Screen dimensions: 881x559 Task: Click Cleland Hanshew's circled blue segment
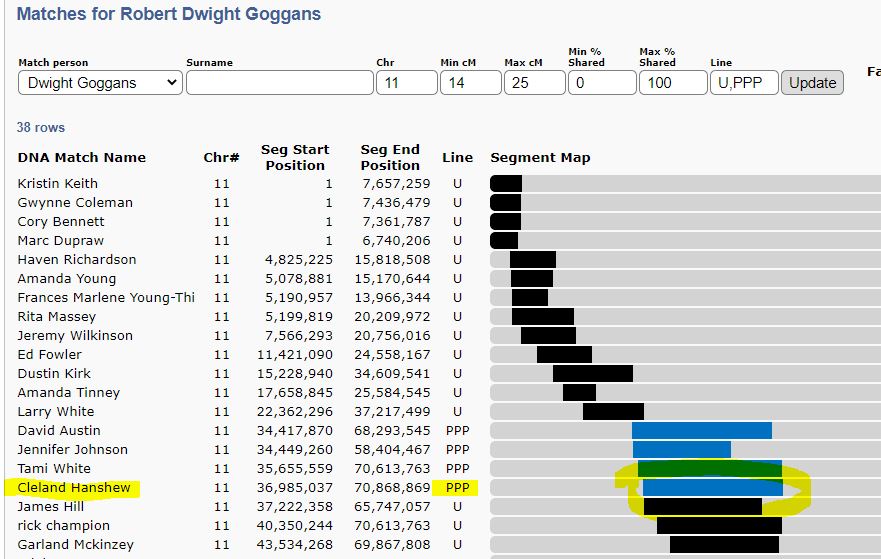click(x=712, y=488)
